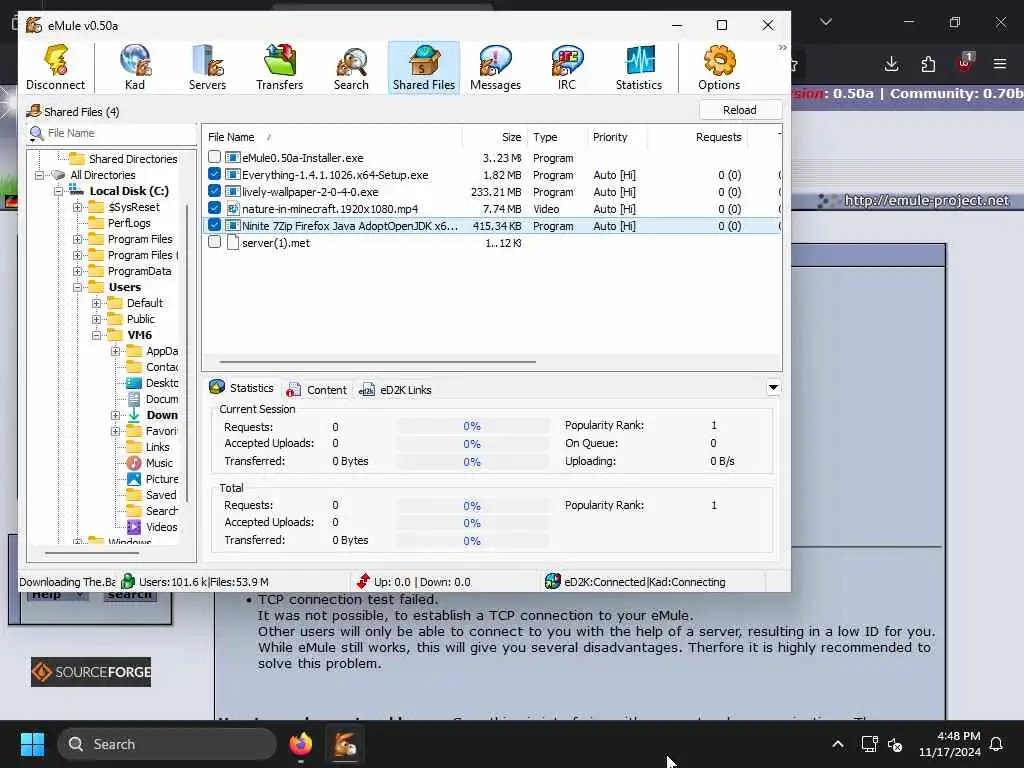Open the Statistics toolbar view
Viewport: 1024px width, 768px height.
(x=639, y=67)
